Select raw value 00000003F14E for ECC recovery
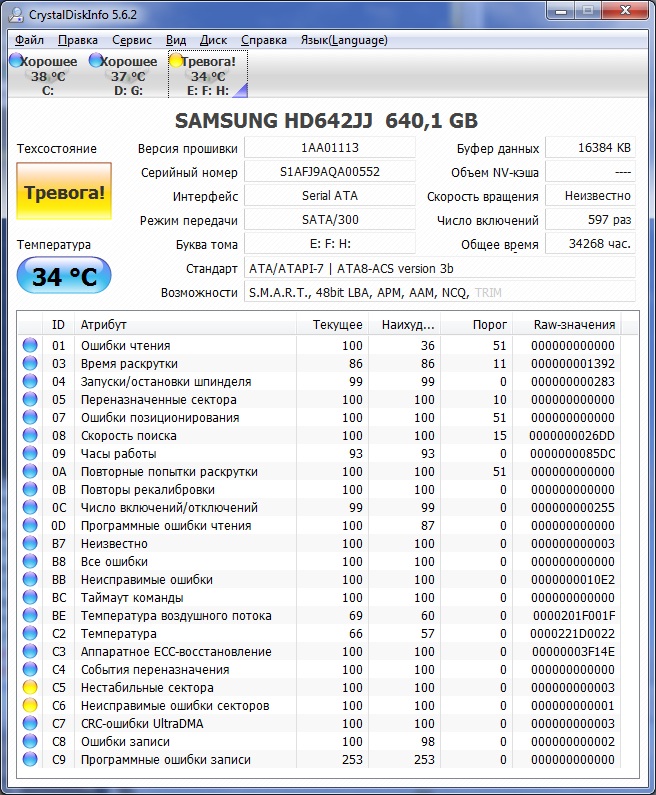This screenshot has width=656, height=795. [x=573, y=652]
